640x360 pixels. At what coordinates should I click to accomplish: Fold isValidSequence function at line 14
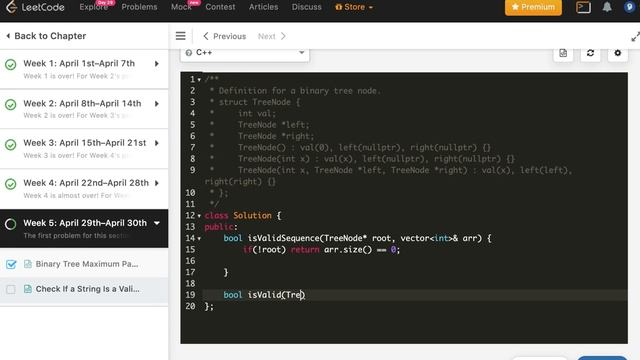tap(199, 238)
